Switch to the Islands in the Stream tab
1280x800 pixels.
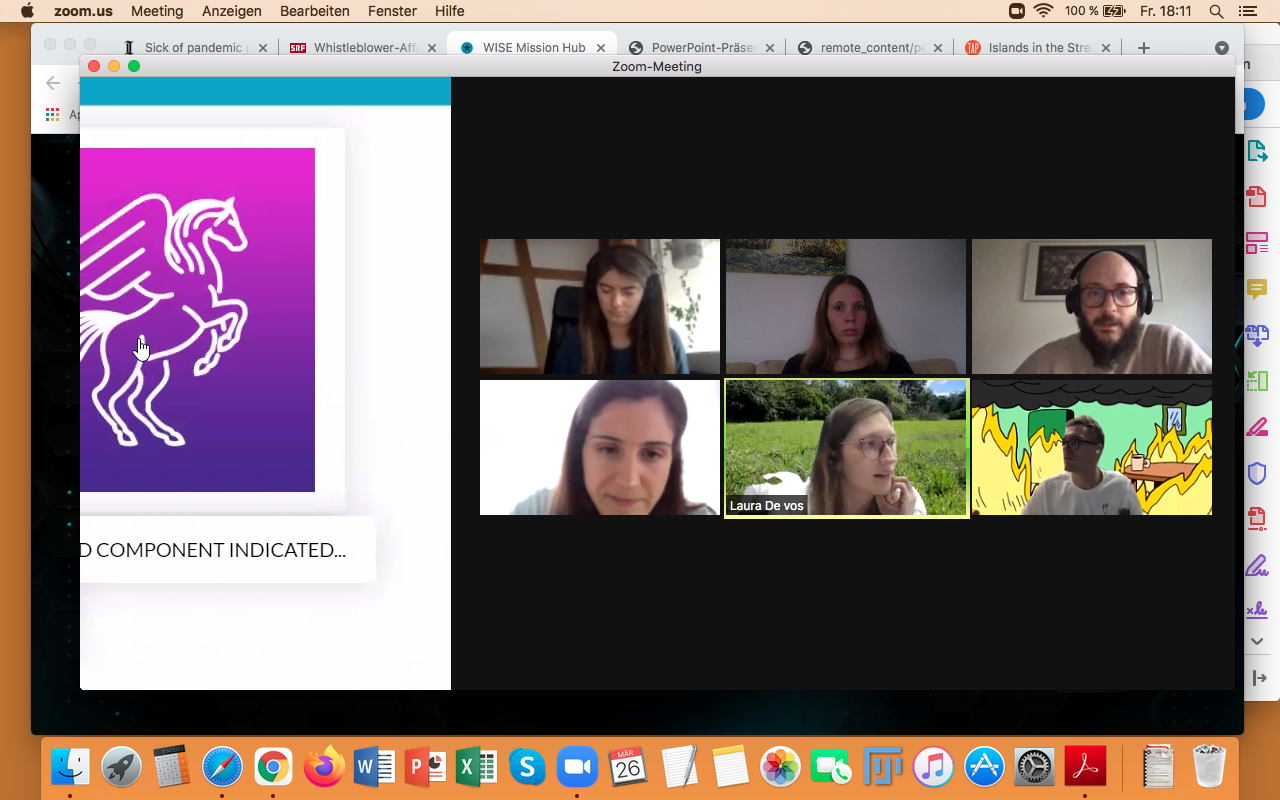1038,47
